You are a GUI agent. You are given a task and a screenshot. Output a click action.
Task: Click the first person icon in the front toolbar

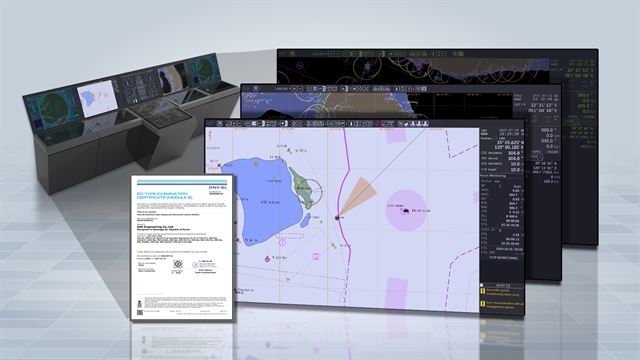pyautogui.click(x=413, y=123)
